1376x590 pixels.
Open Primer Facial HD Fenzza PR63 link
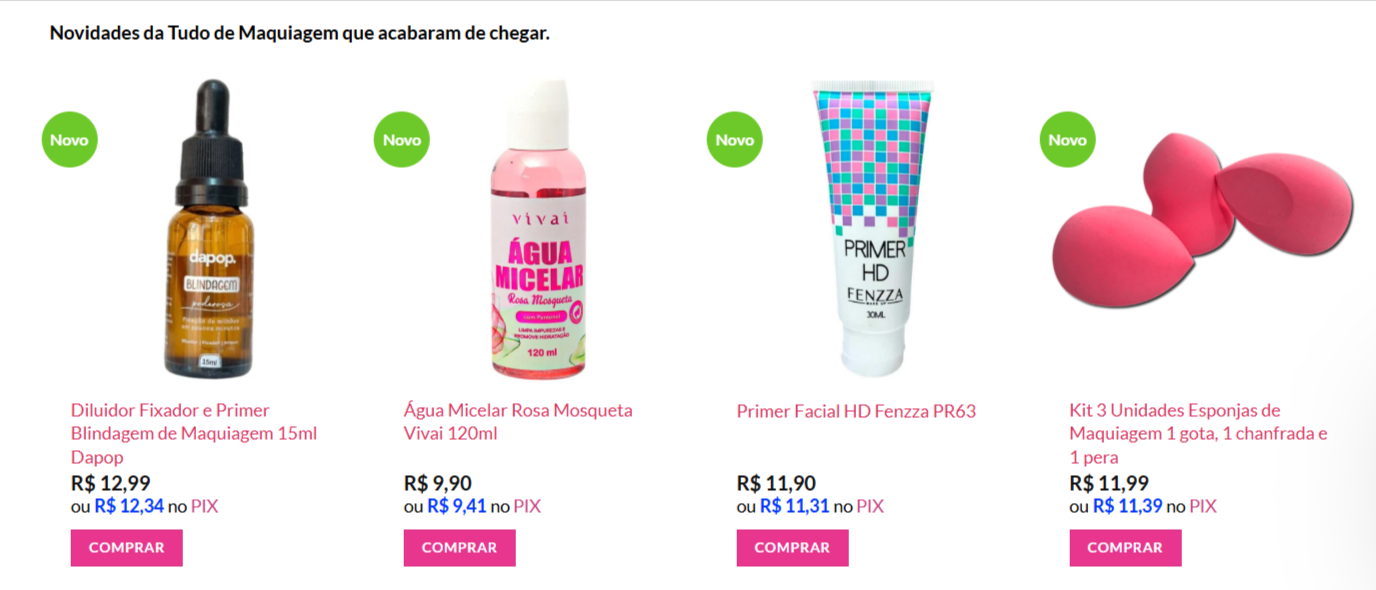[x=856, y=411]
